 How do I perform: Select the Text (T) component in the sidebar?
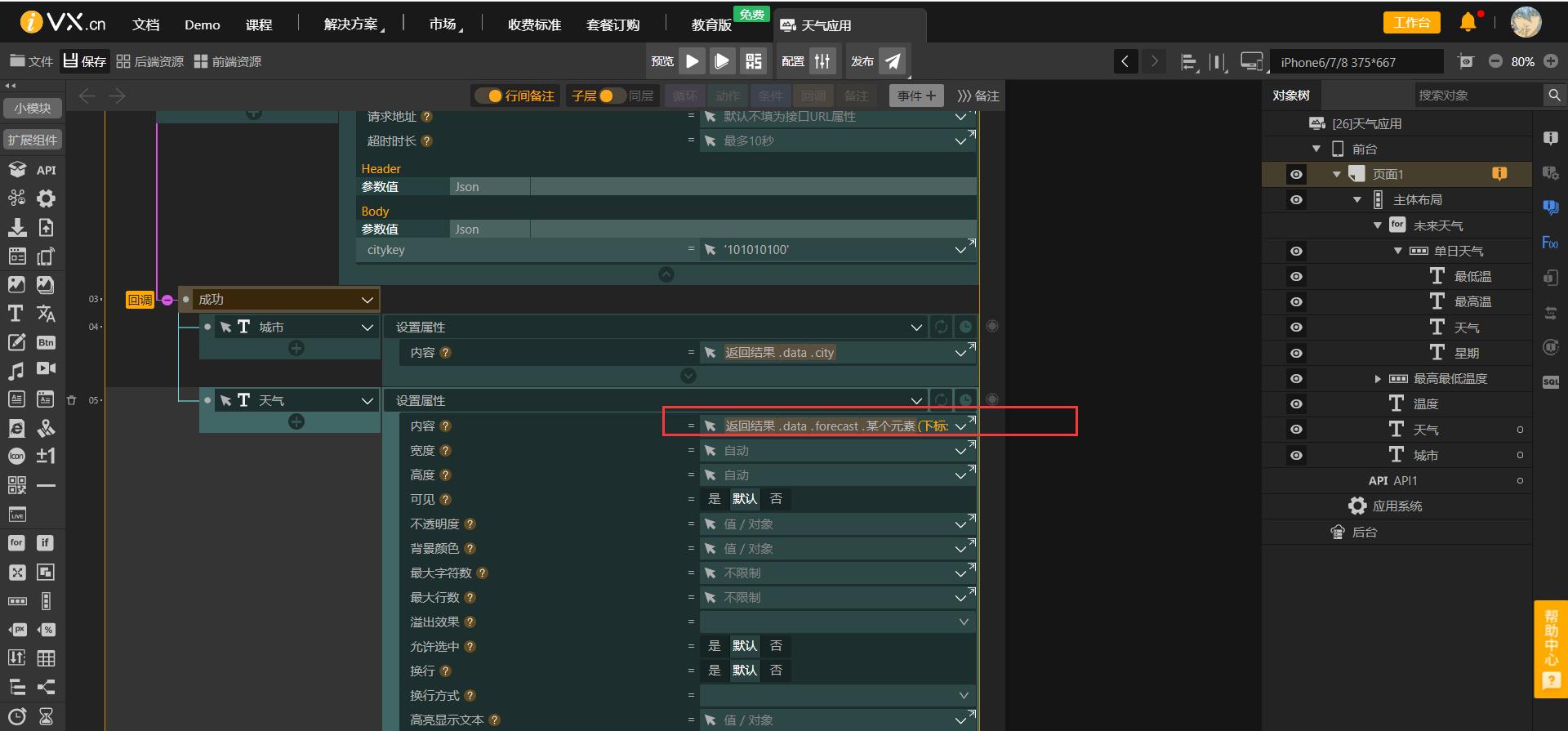(x=16, y=313)
